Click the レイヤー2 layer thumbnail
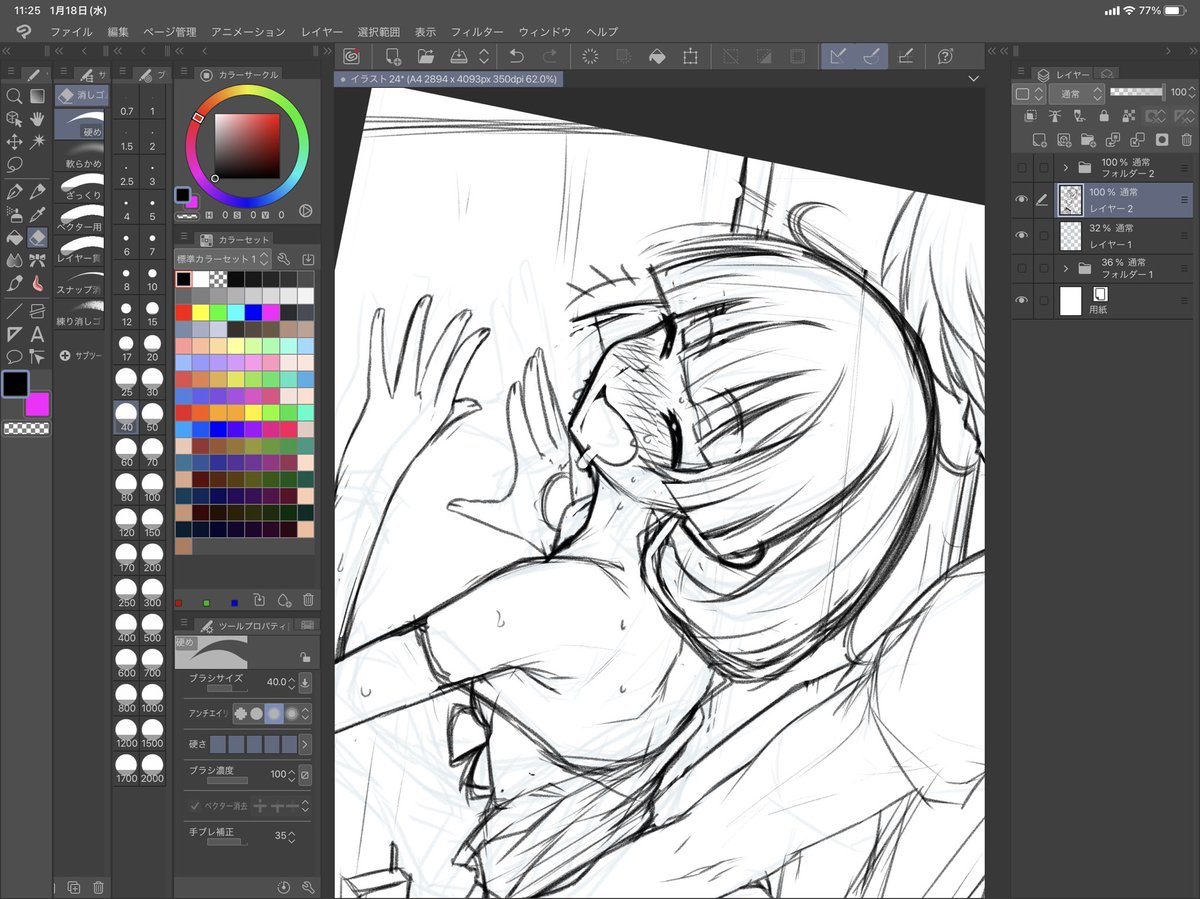 (x=1070, y=199)
